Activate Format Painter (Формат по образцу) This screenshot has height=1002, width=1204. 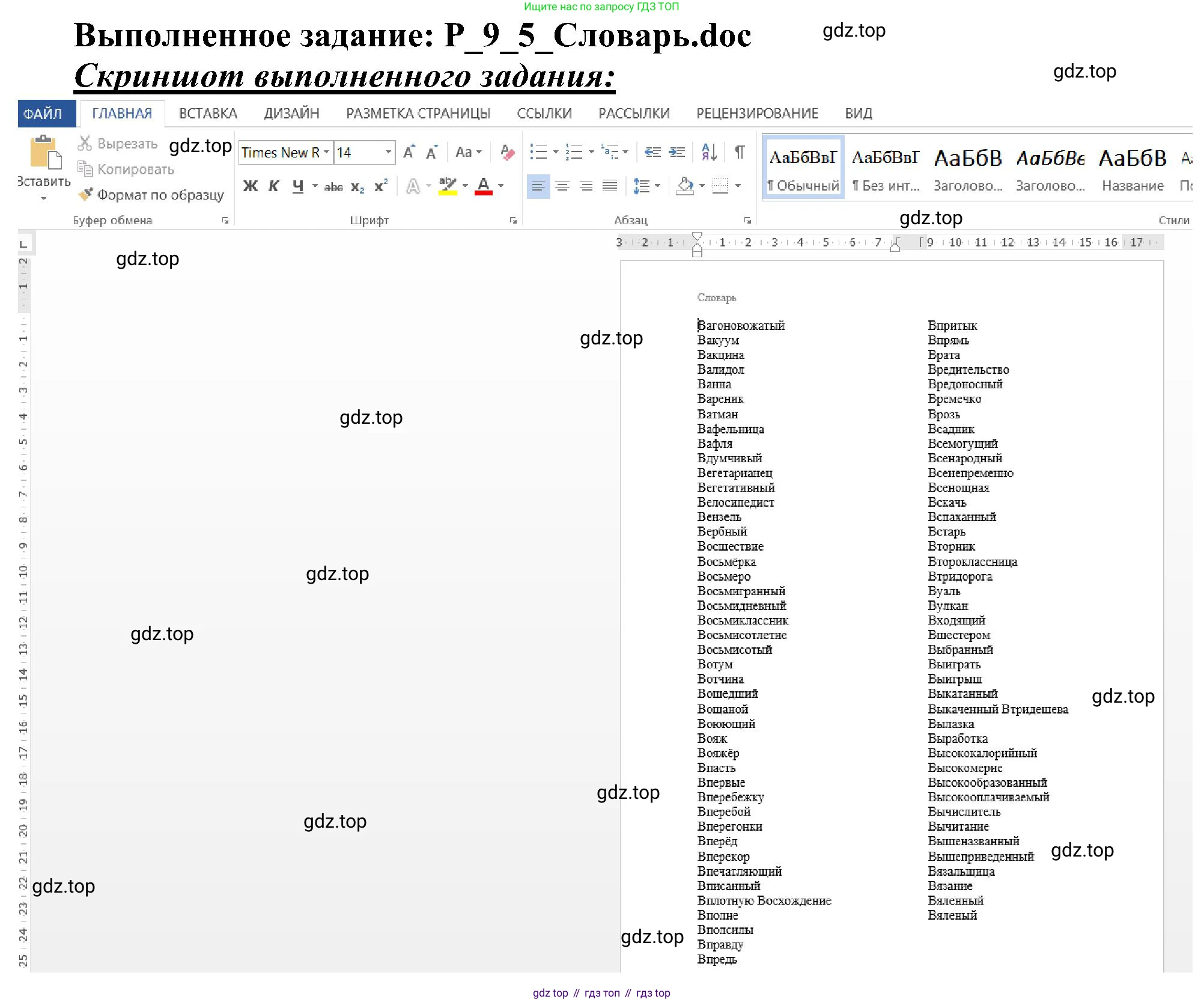click(x=151, y=195)
